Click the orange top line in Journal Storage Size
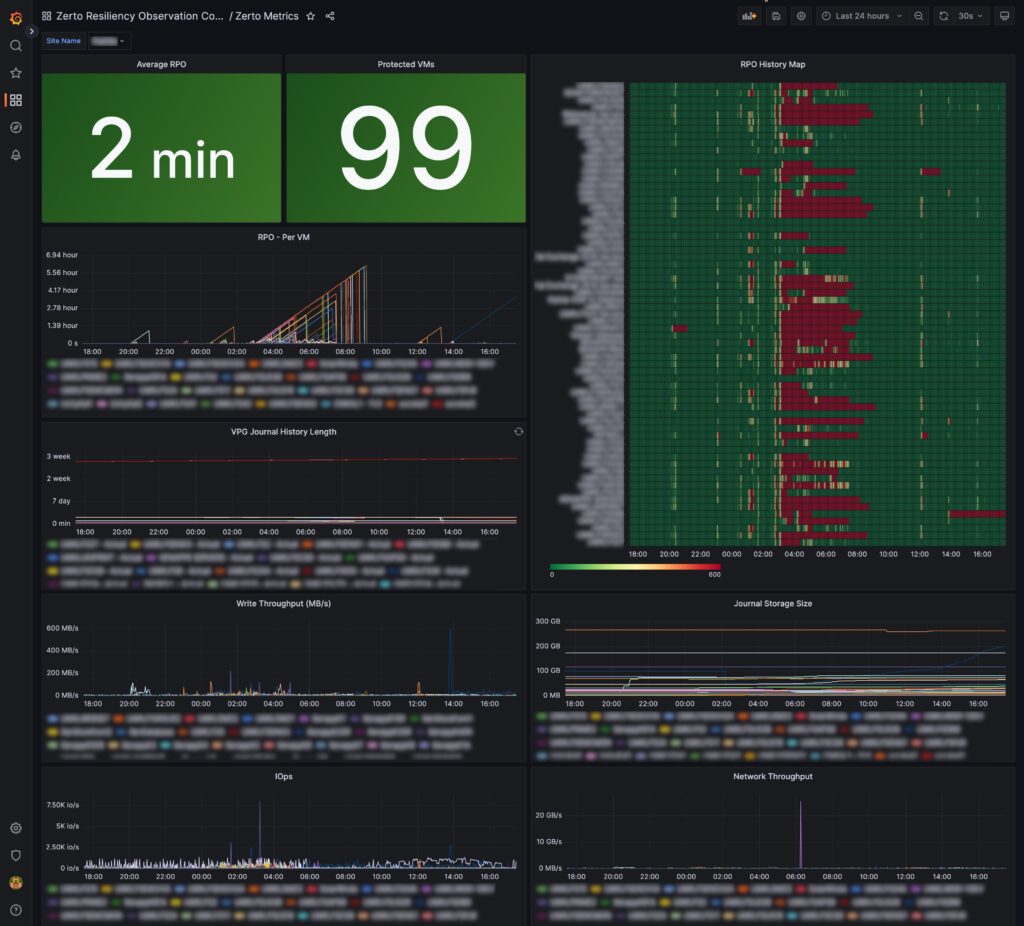This screenshot has height=926, width=1024. pos(785,630)
